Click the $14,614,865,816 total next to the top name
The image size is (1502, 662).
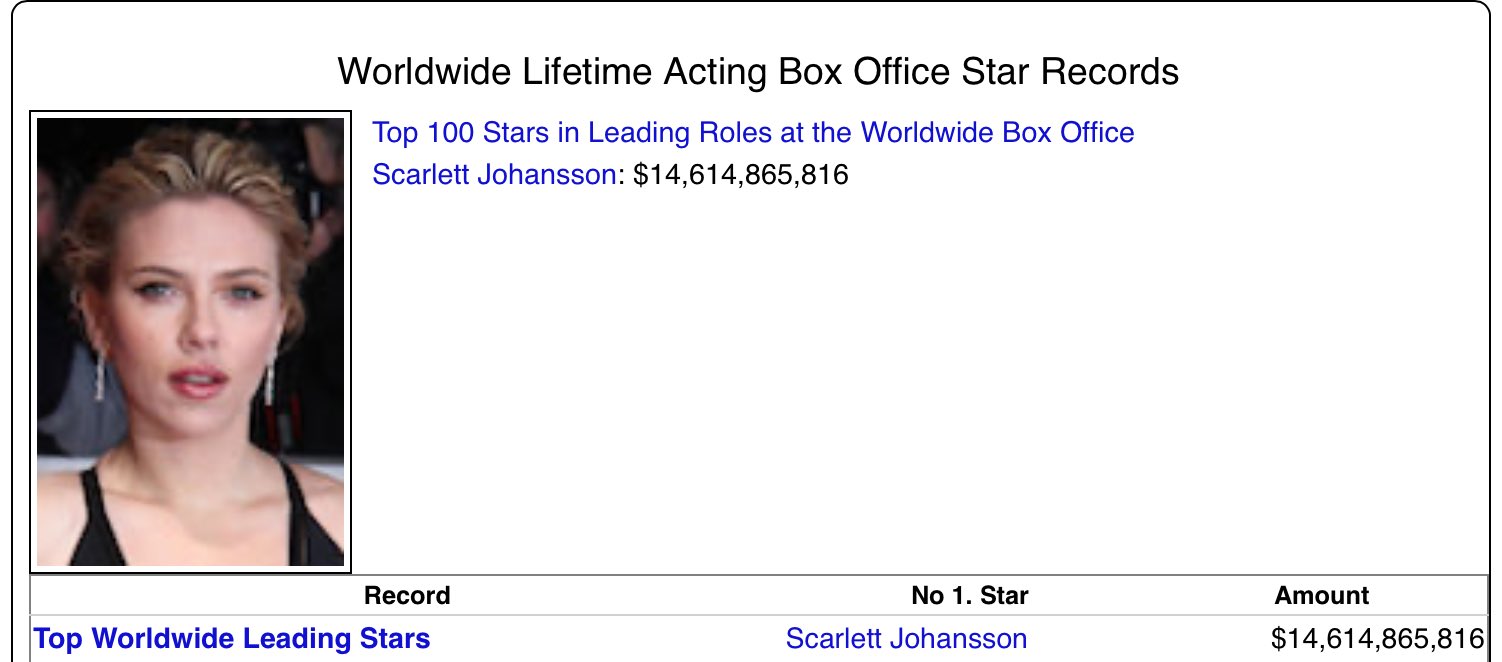coord(741,175)
